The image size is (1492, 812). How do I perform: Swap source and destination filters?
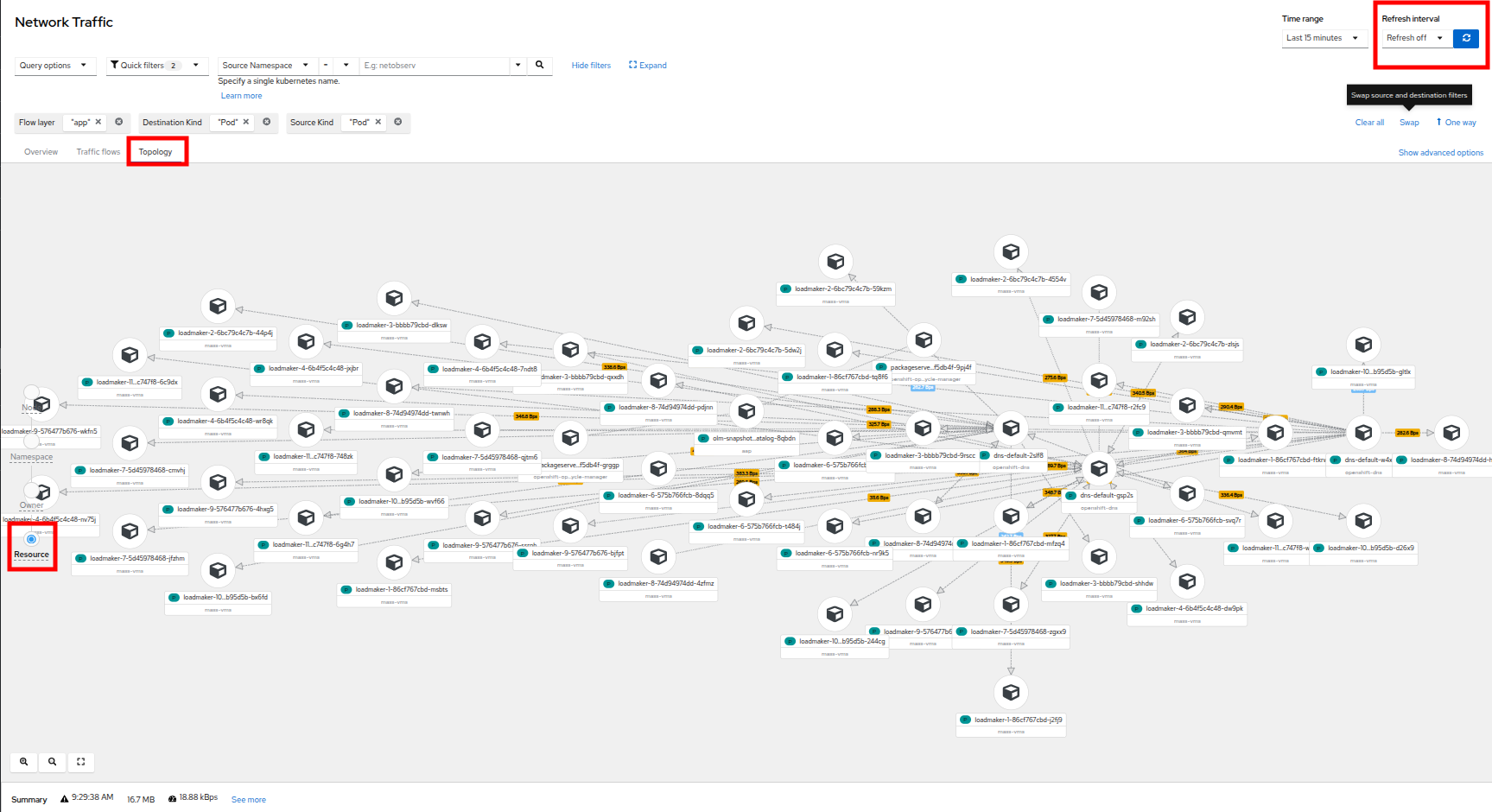pos(1409,123)
